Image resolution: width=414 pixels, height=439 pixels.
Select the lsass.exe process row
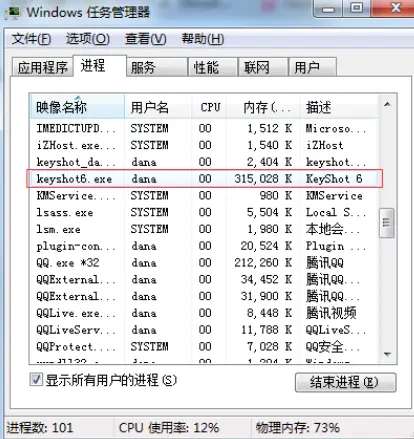click(x=204, y=212)
